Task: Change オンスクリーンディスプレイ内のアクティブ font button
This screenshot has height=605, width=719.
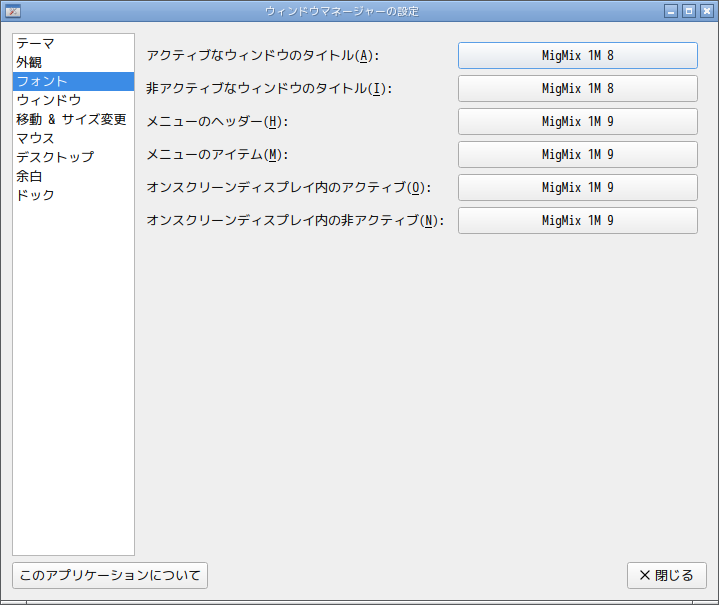Action: (577, 188)
